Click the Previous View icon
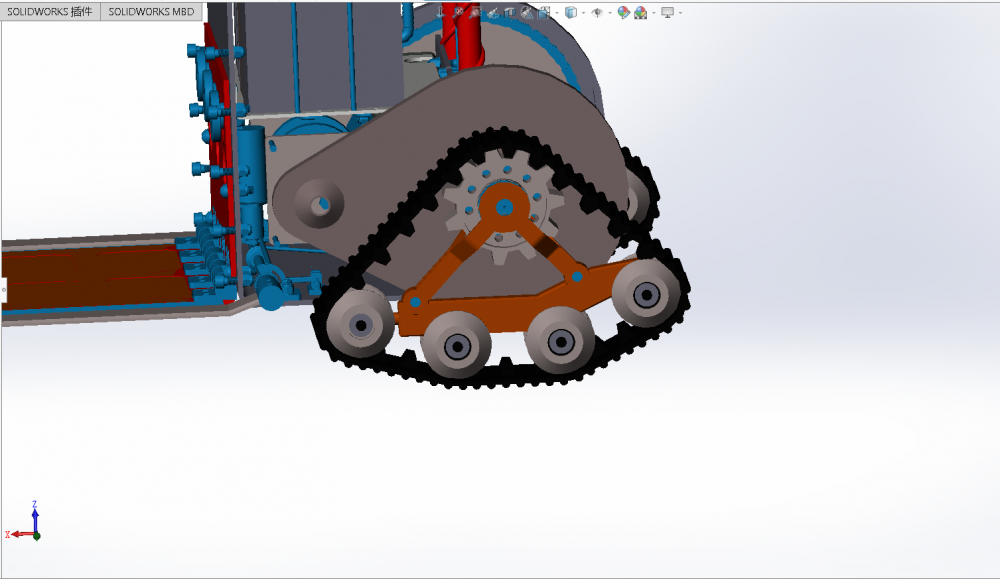Screen dimensions: 1000x579 coord(493,12)
